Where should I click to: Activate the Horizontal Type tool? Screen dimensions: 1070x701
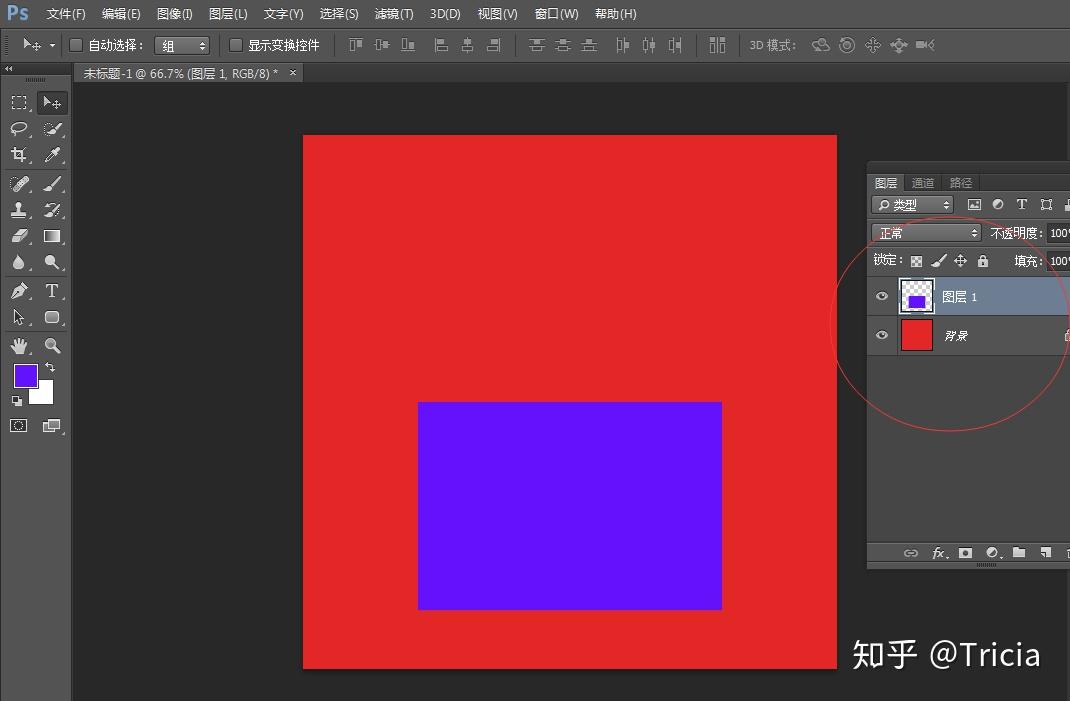(52, 291)
